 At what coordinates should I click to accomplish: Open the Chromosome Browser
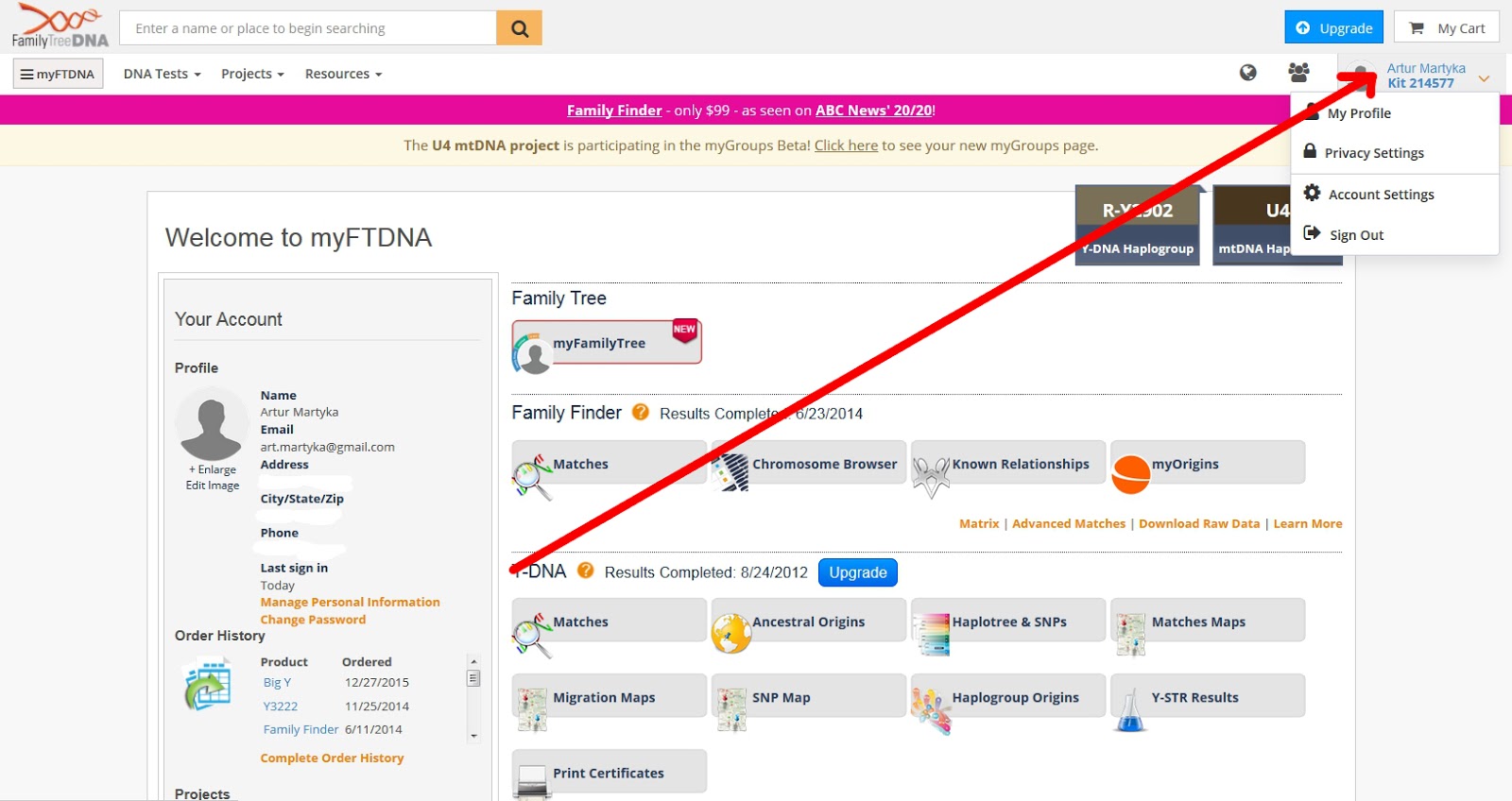(x=809, y=464)
